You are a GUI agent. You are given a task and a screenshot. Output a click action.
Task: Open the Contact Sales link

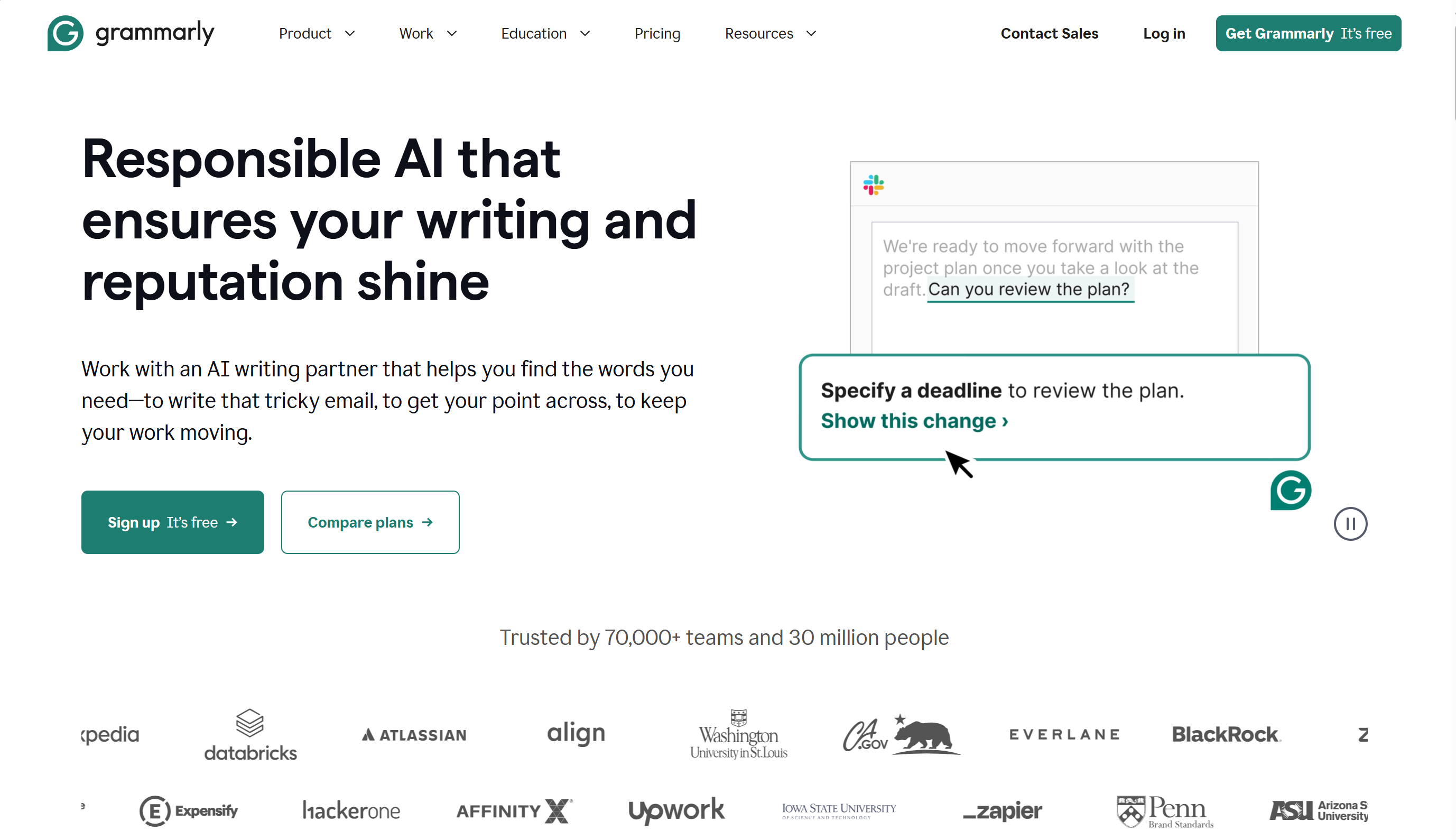tap(1049, 33)
